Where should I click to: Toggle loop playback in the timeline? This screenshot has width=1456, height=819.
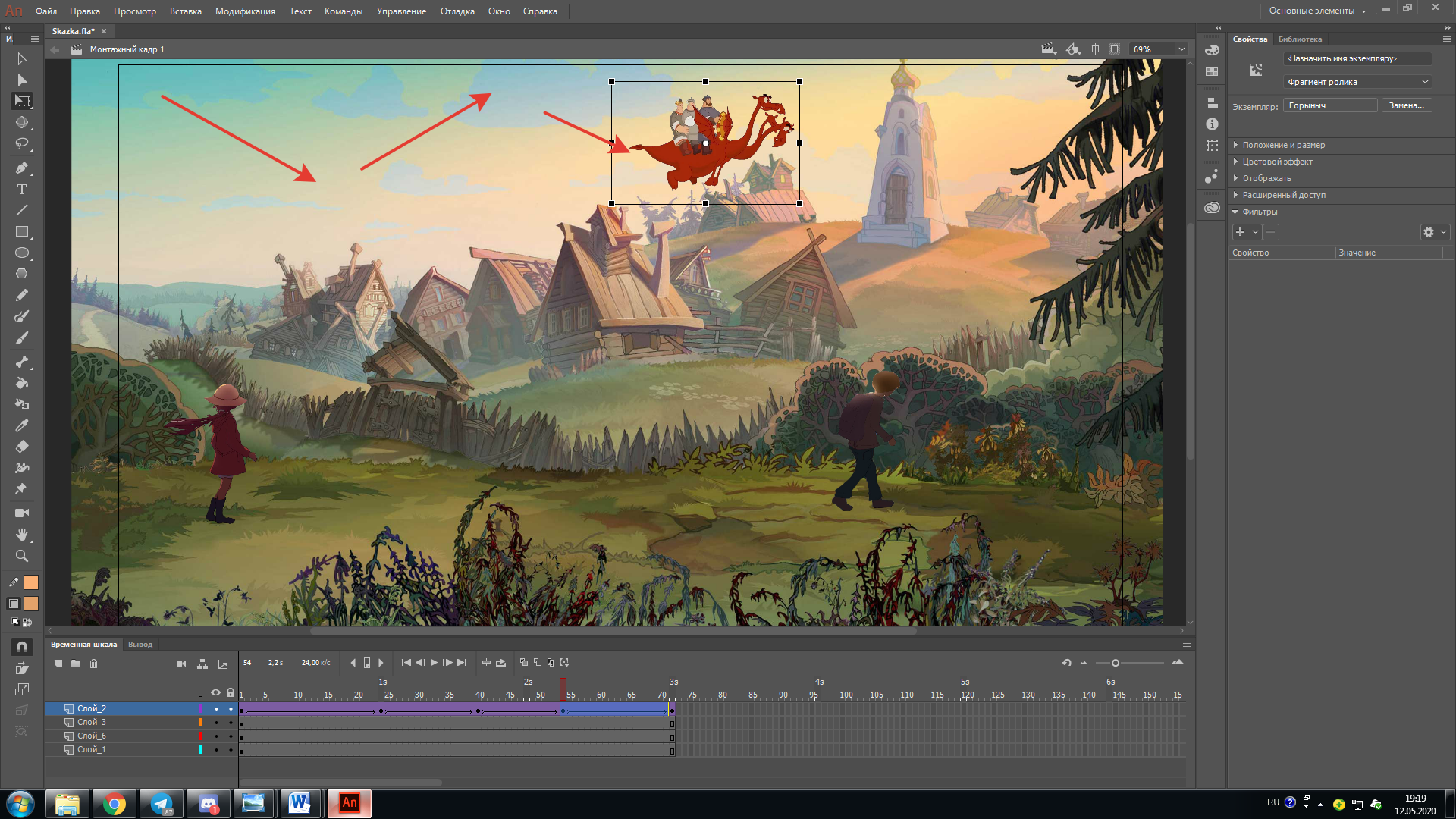500,663
